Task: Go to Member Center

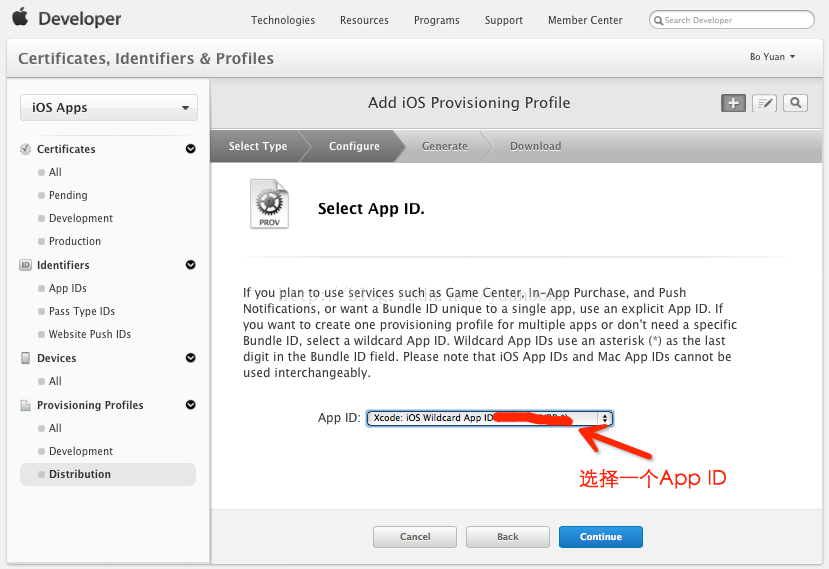Action: [585, 20]
